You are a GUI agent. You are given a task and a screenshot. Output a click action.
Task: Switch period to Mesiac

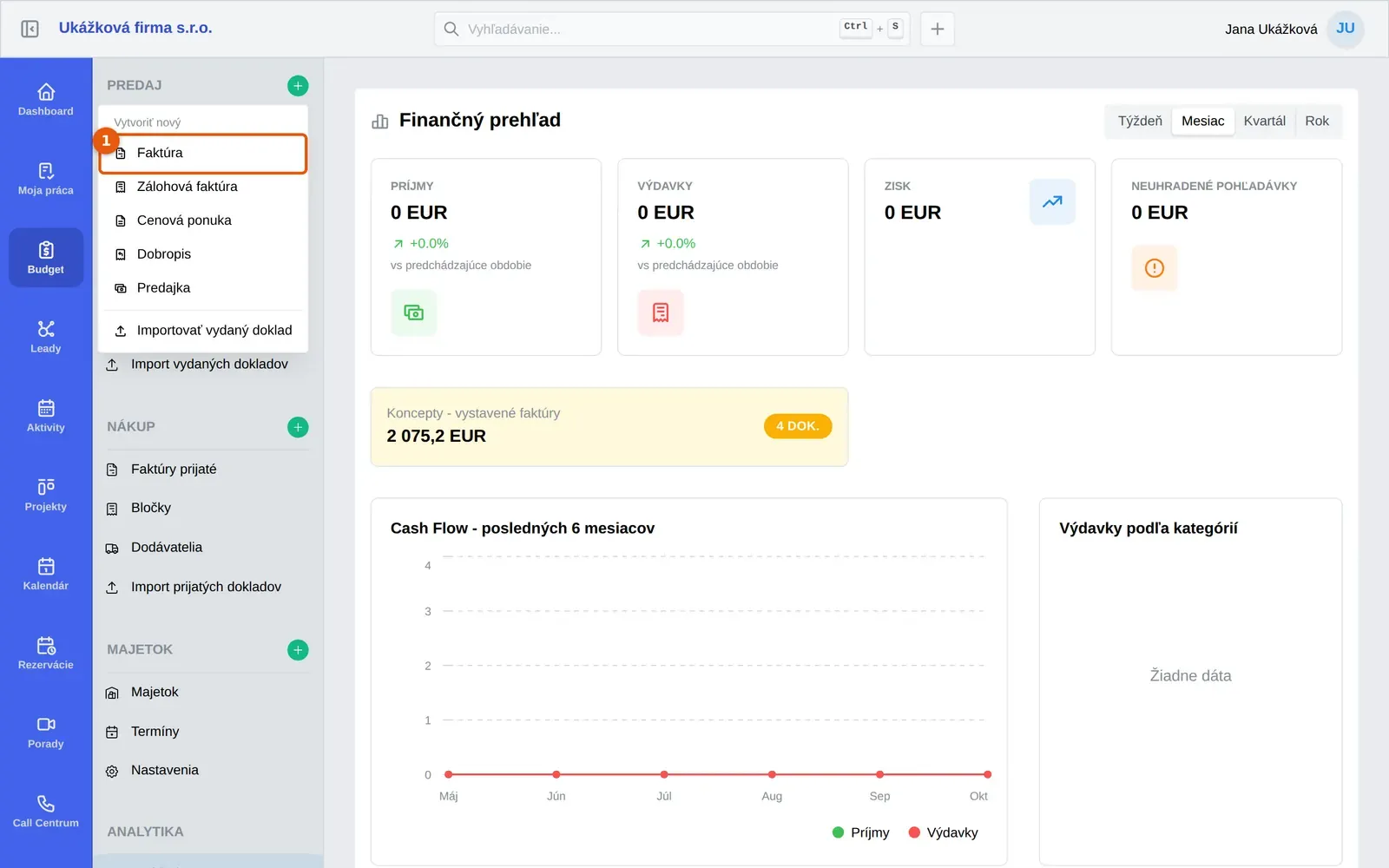(1203, 122)
